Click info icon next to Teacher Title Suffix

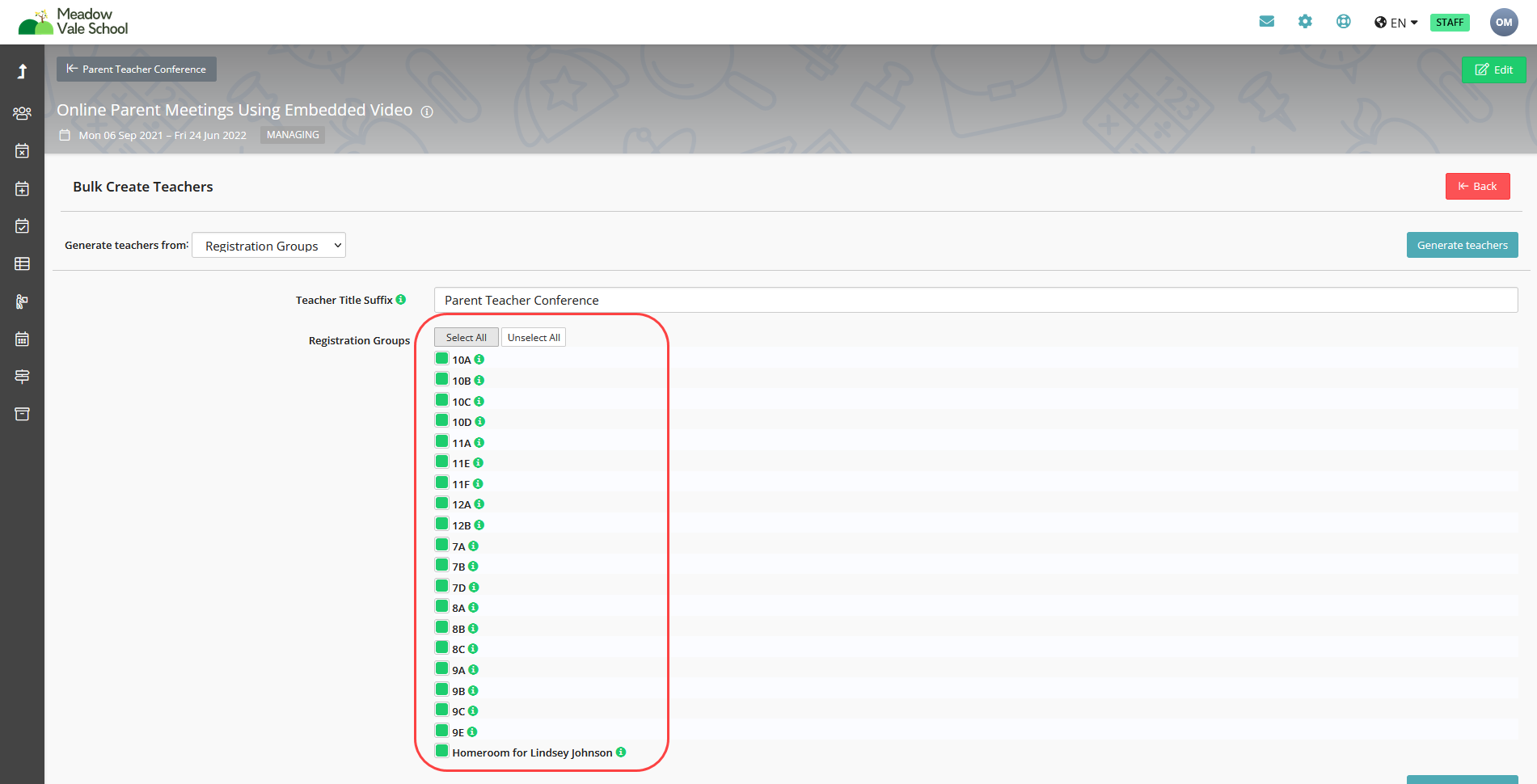click(x=401, y=300)
